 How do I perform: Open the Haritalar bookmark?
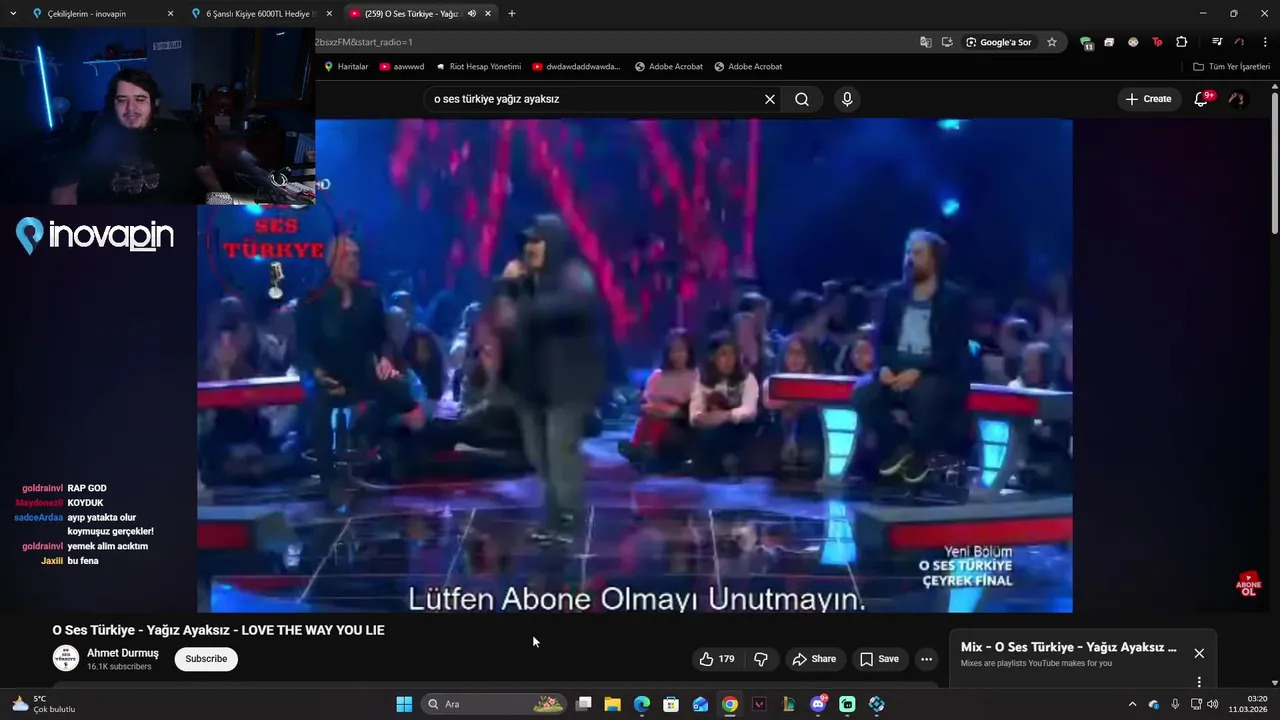tap(346, 66)
